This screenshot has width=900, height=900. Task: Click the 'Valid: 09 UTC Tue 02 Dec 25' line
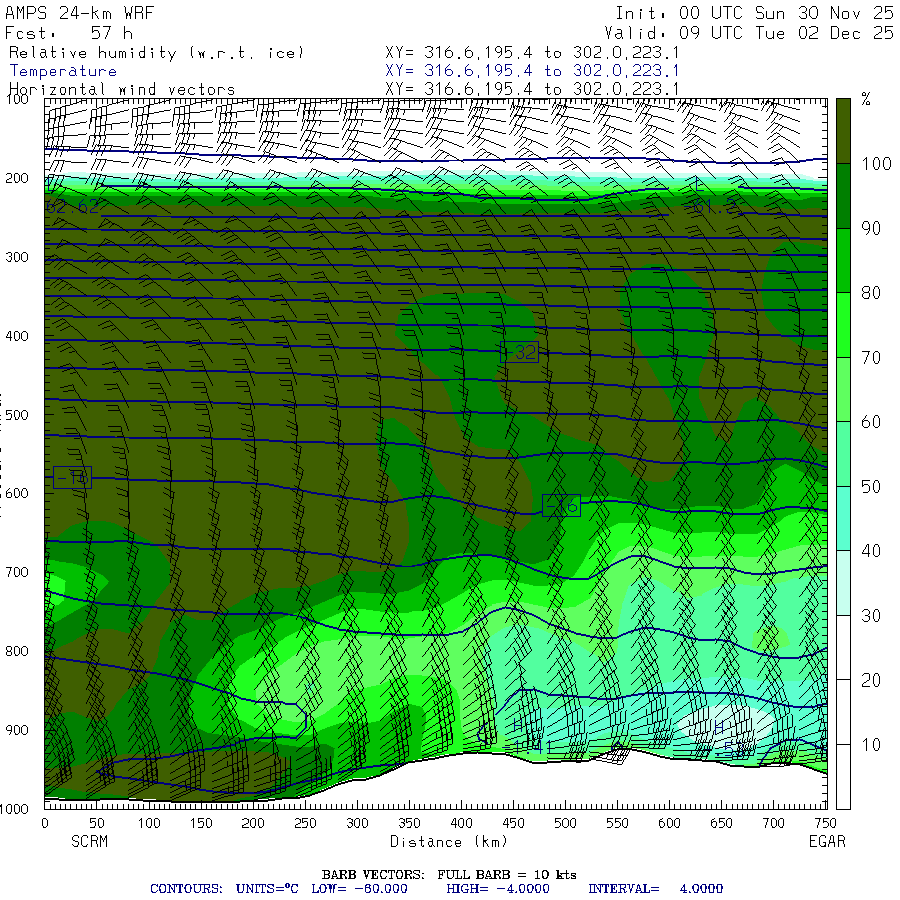[x=748, y=33]
